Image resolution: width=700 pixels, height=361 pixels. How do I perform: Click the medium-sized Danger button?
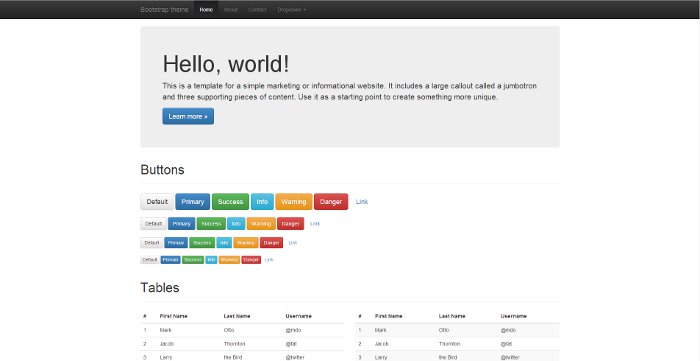(291, 224)
